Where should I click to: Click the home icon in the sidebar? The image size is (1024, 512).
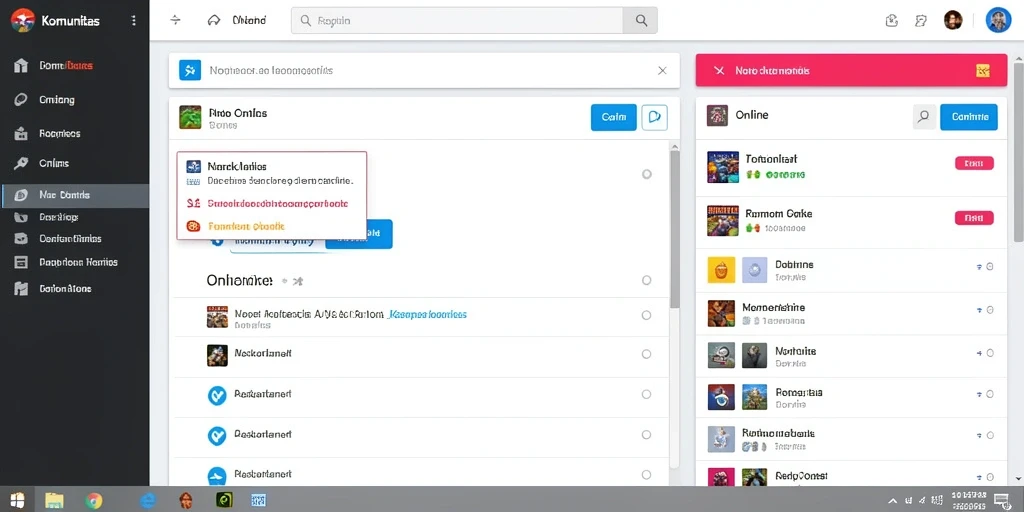point(21,65)
